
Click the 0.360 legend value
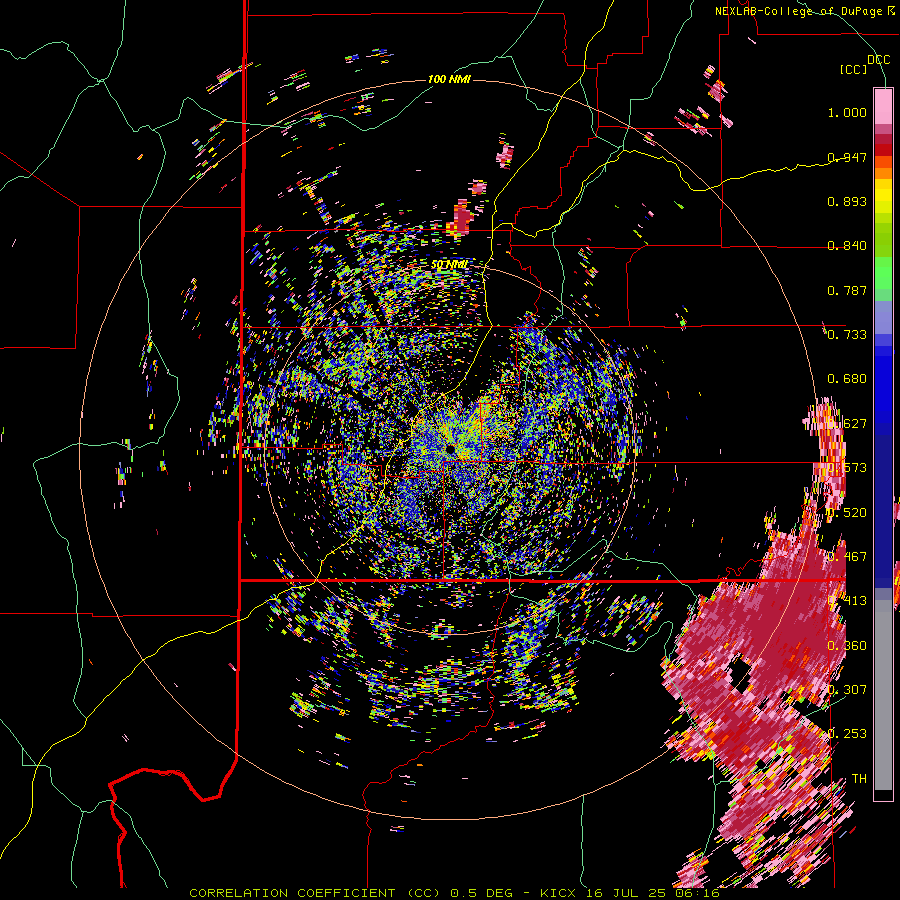click(847, 646)
